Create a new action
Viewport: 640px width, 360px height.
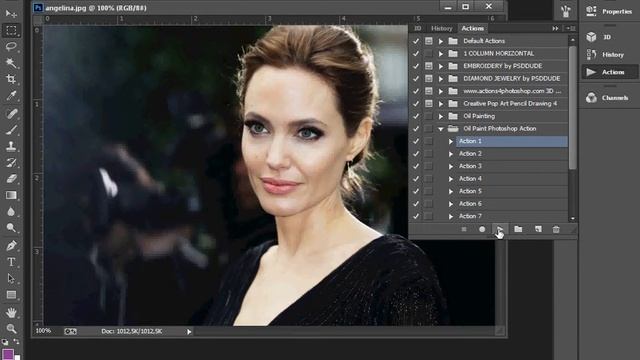[538, 229]
